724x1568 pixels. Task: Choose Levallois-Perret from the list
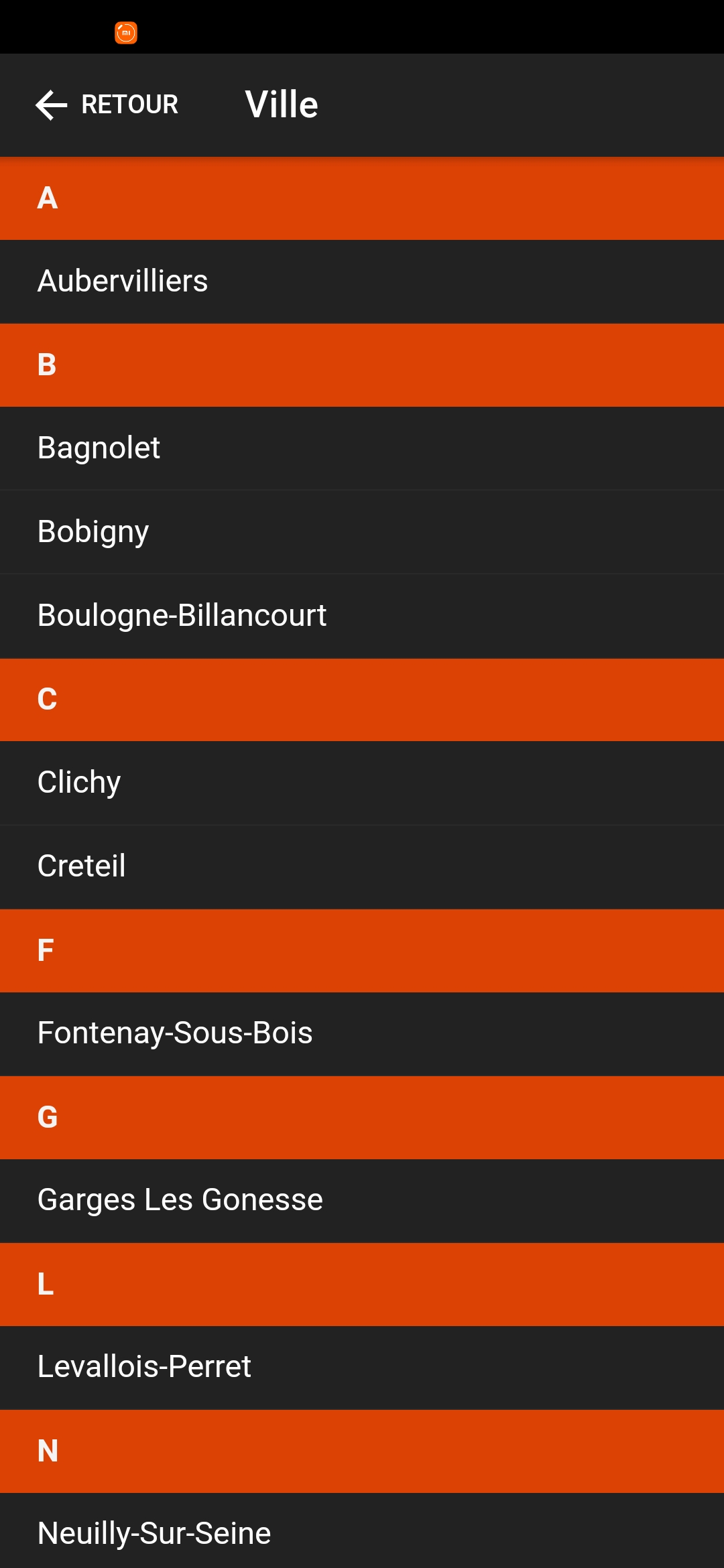[362, 1368]
